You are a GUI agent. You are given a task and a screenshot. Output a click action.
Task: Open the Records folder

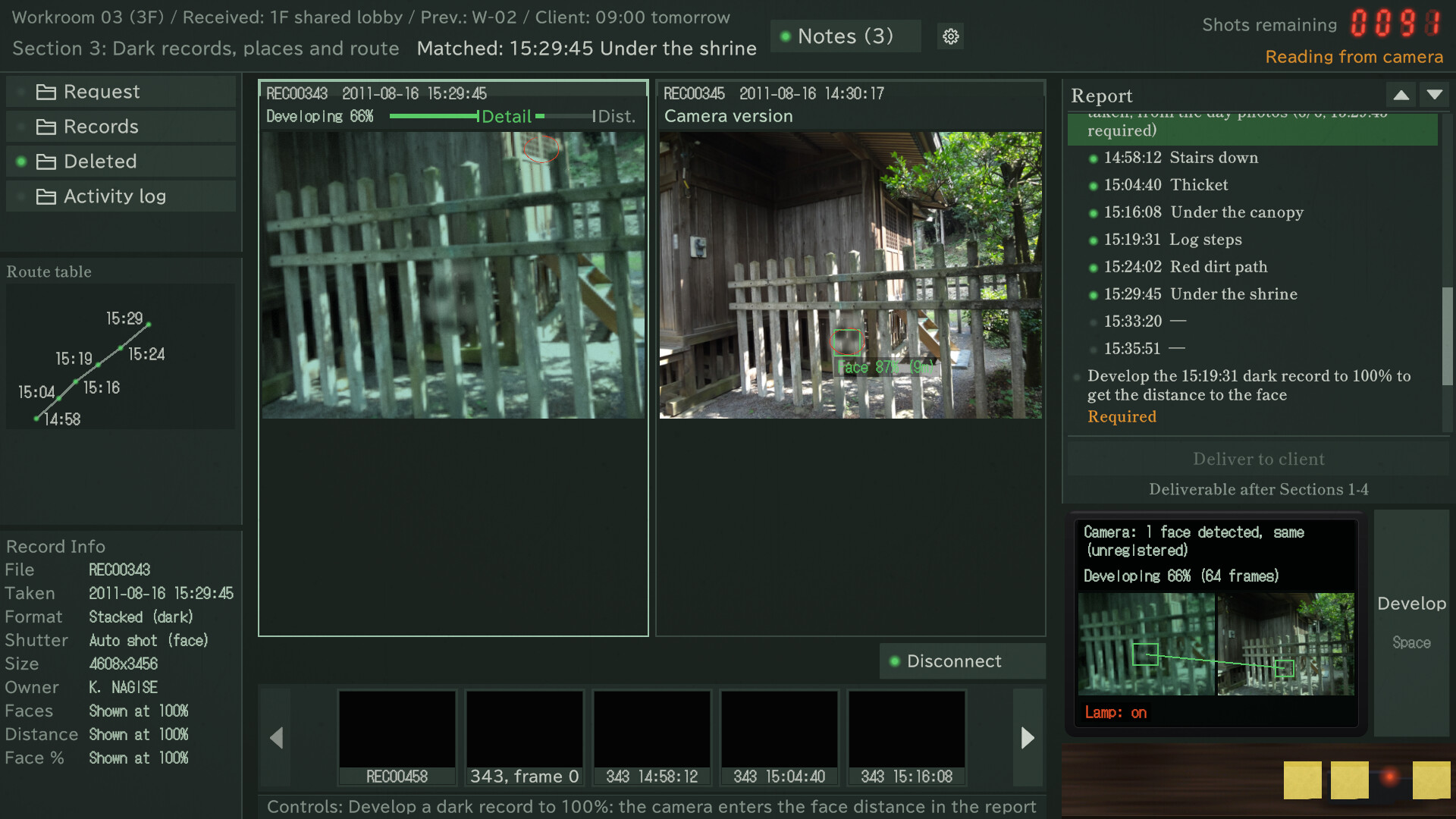point(121,127)
